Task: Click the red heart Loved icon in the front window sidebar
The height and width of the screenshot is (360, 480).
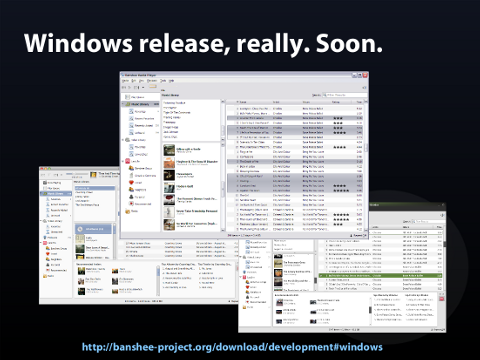Action: click(x=131, y=182)
